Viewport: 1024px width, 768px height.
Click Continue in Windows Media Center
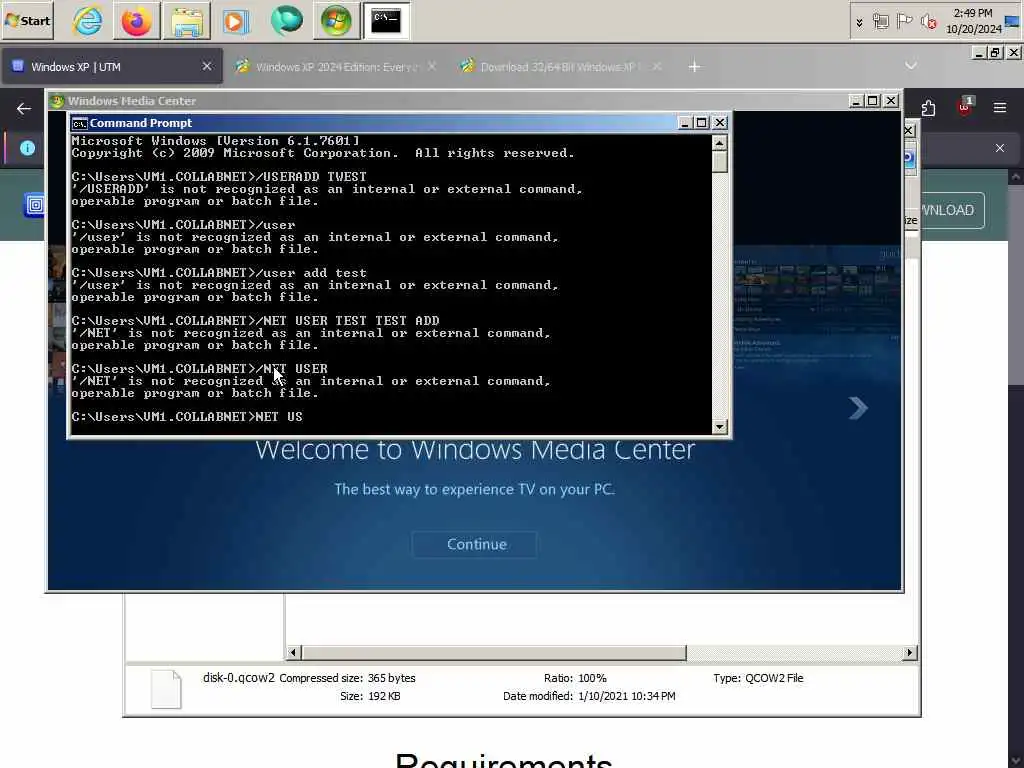coord(476,545)
